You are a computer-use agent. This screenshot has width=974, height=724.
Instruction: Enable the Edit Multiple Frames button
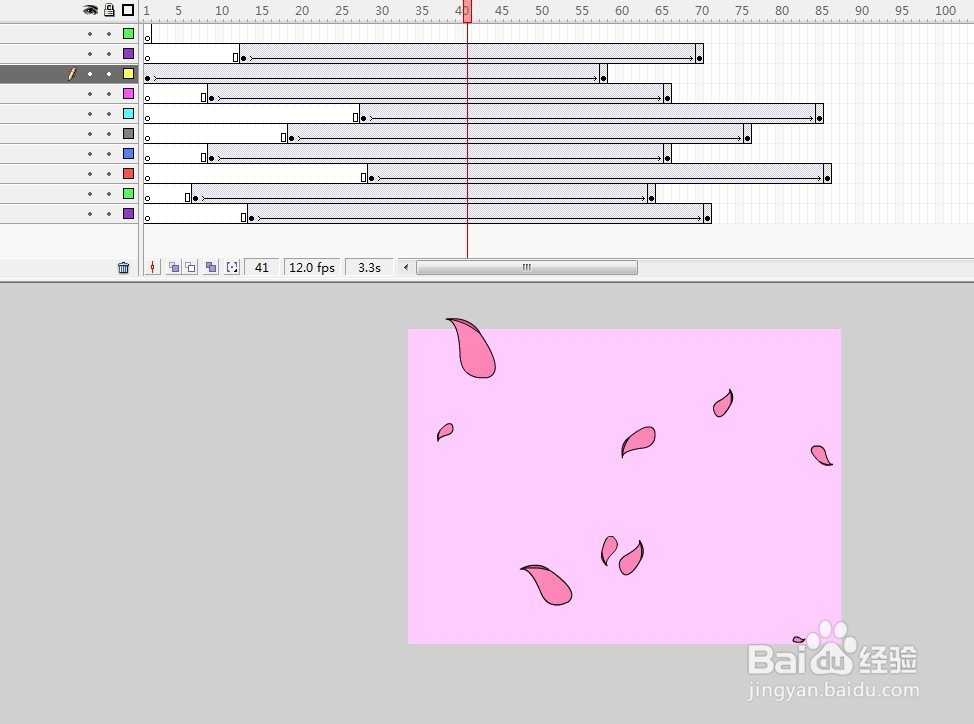211,268
